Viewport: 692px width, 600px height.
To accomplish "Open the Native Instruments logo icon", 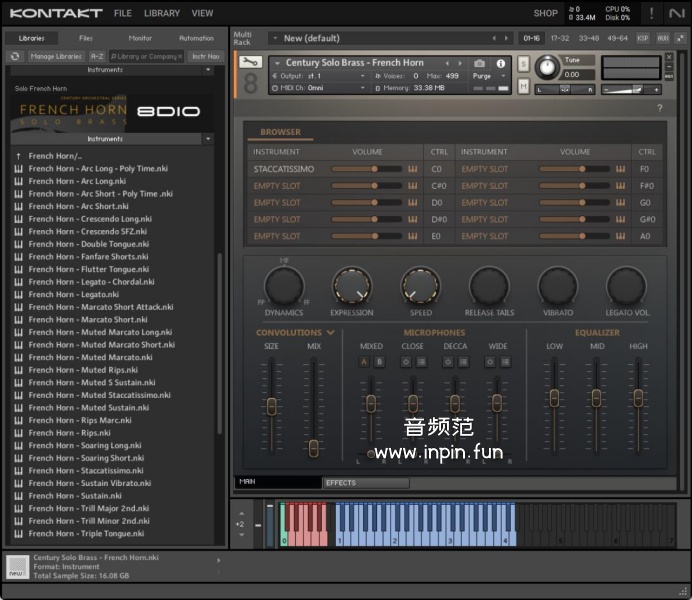I will pos(677,13).
